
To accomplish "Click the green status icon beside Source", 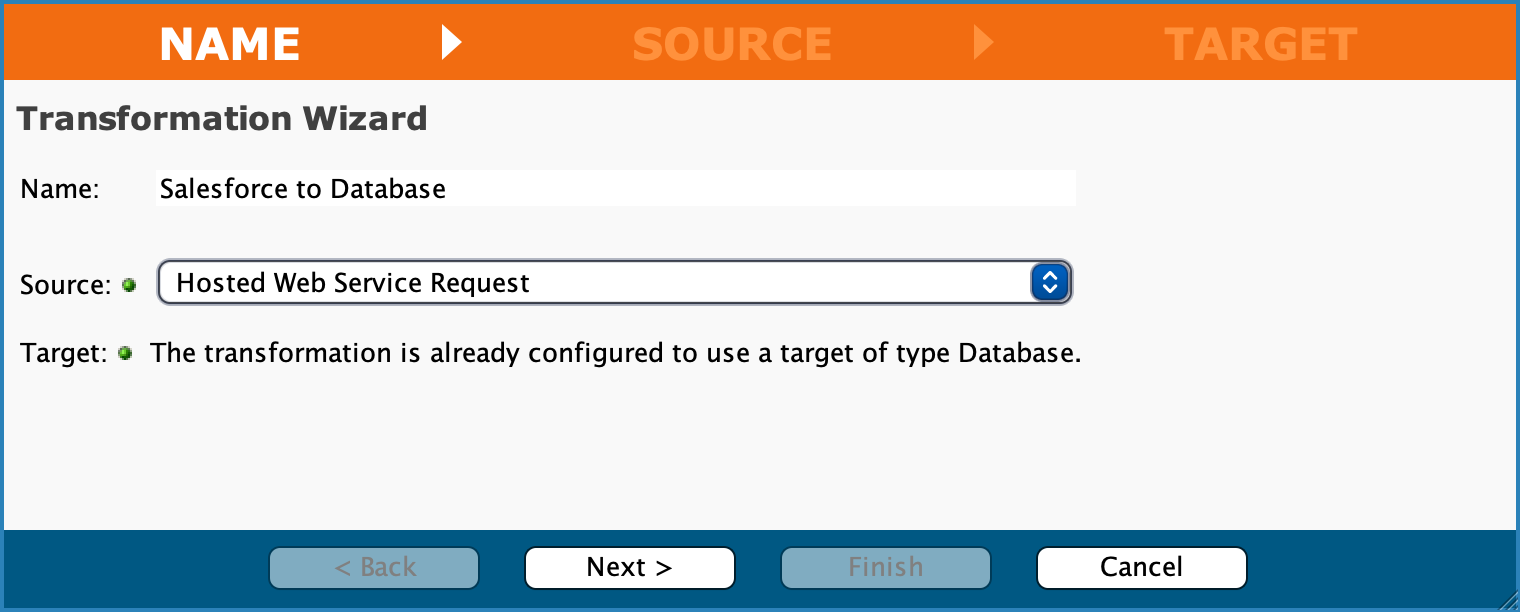I will coord(129,285).
